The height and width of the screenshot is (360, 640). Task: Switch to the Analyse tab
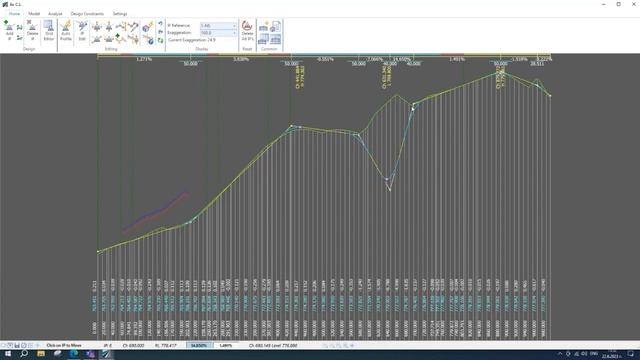coord(55,13)
